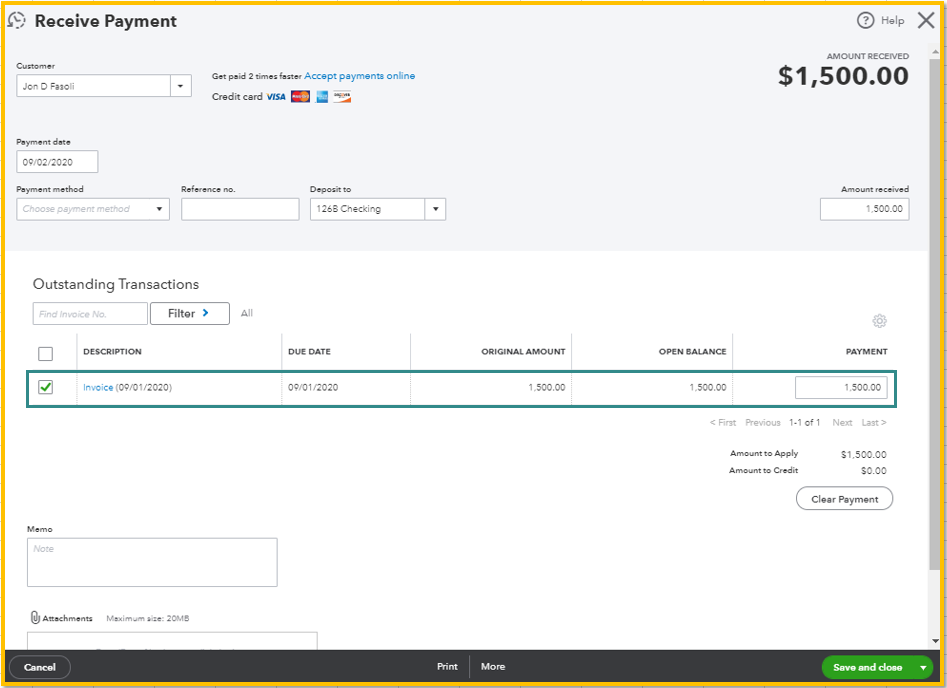This screenshot has height=688, width=947.
Task: Click the Mastercard logo
Action: pos(300,97)
